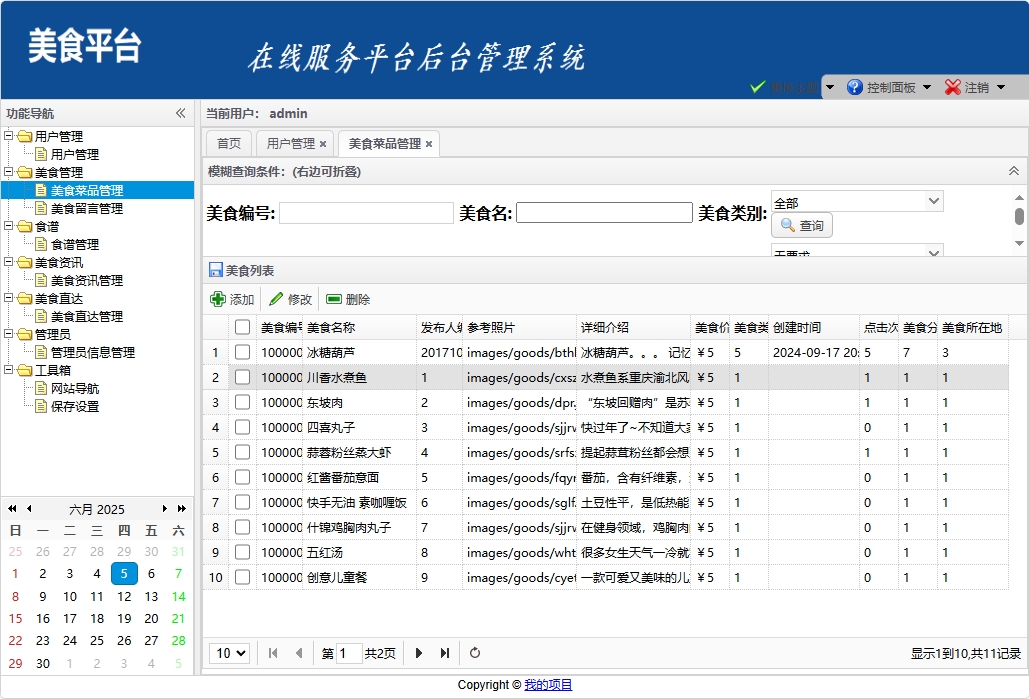
Task: Toggle the select-all checkbox in table header
Action: pyautogui.click(x=242, y=327)
